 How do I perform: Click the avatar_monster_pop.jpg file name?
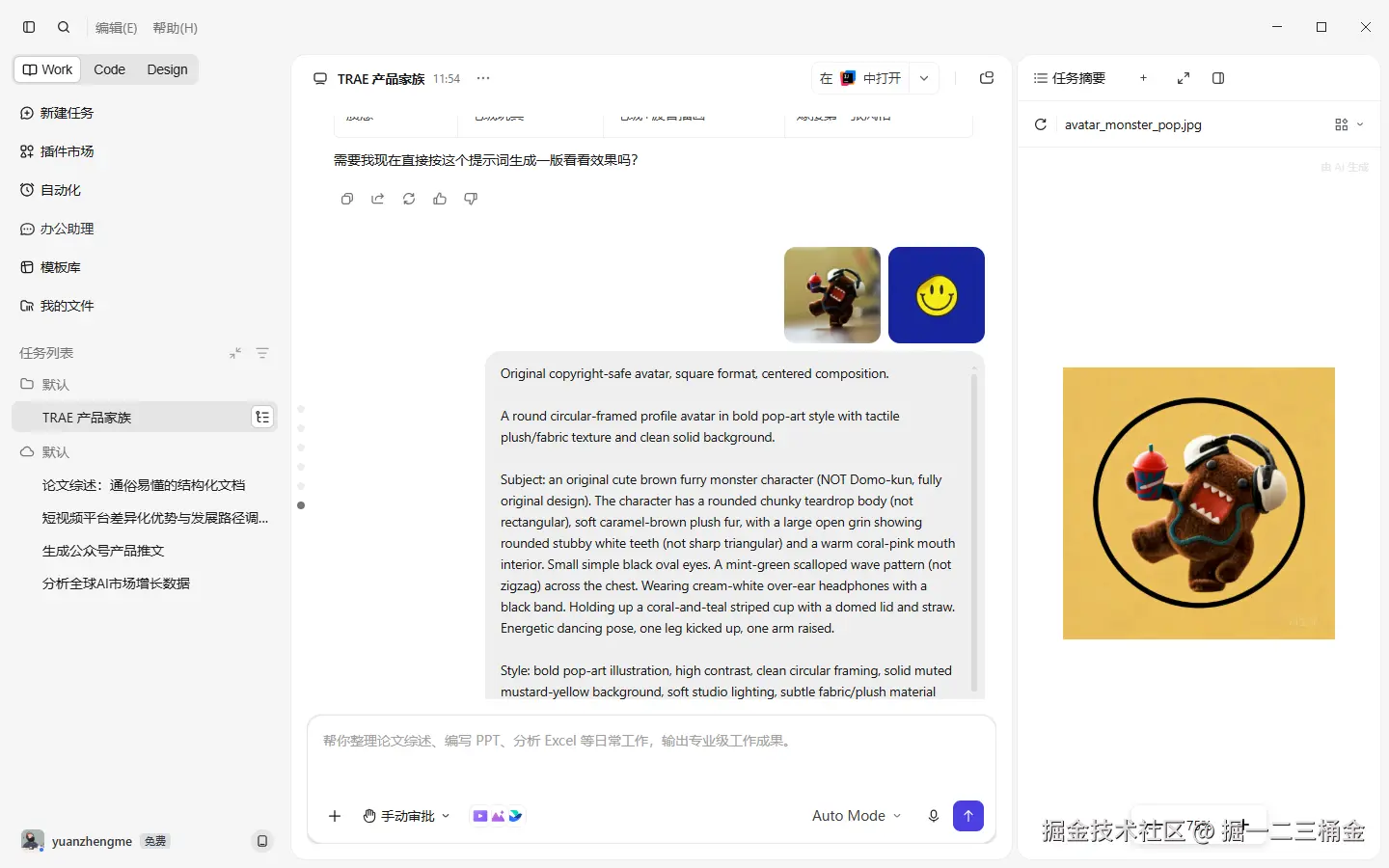(x=1133, y=124)
